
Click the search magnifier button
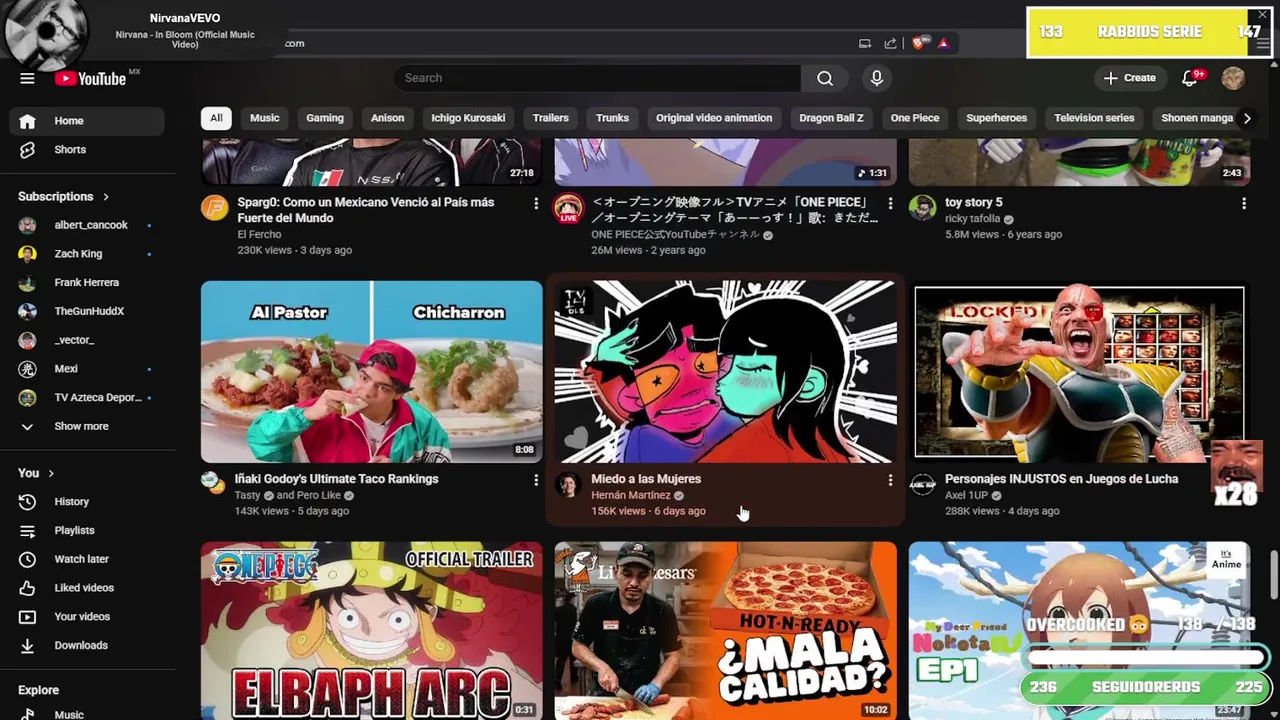[x=825, y=78]
